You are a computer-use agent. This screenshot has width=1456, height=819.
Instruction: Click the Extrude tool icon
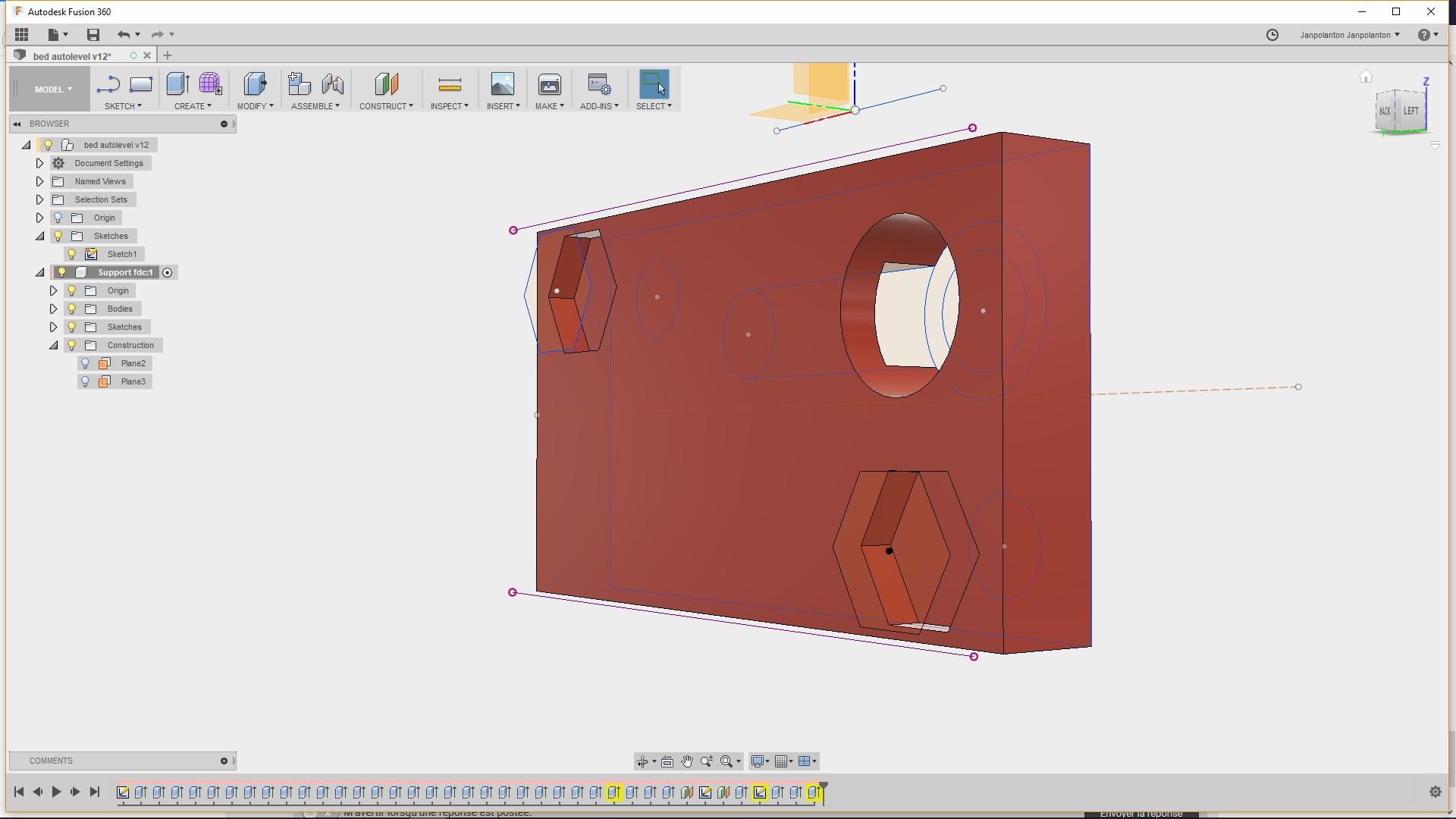pos(177,84)
